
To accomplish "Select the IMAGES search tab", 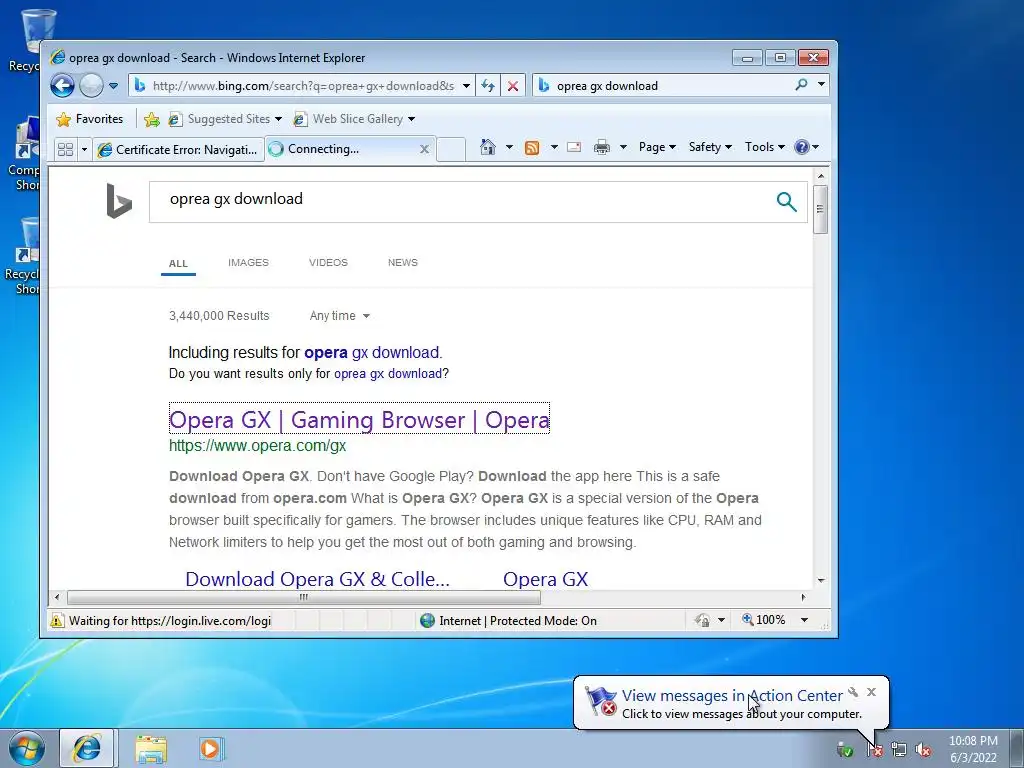I will pos(248,263).
